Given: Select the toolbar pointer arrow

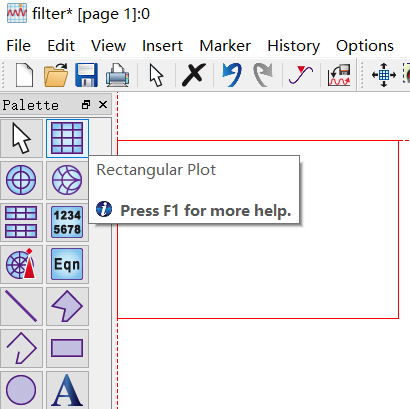Looking at the screenshot, I should [156, 75].
